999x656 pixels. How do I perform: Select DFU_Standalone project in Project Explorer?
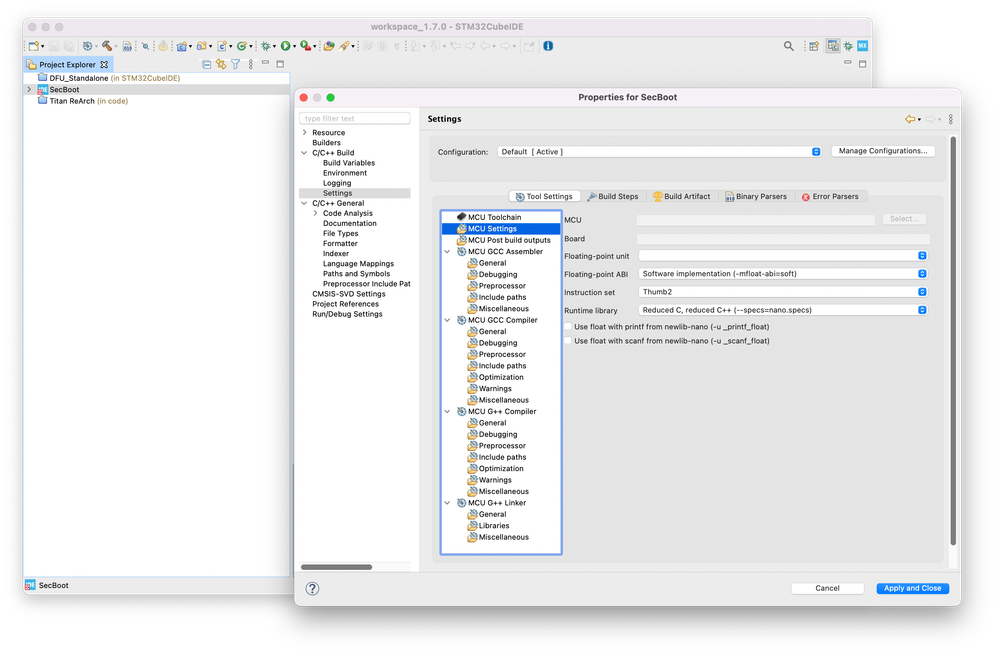click(109, 78)
